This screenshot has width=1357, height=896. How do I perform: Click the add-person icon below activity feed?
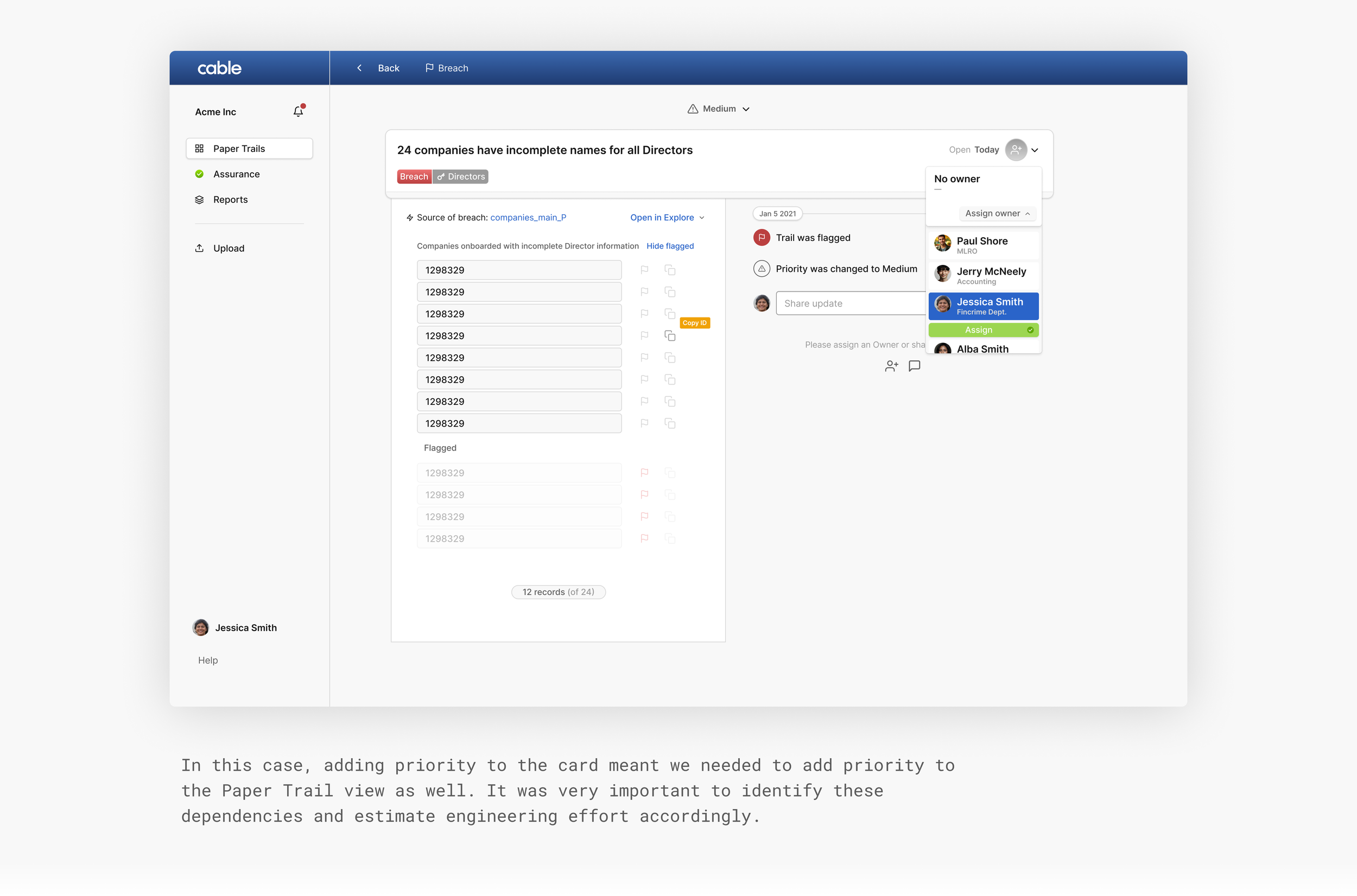point(891,366)
